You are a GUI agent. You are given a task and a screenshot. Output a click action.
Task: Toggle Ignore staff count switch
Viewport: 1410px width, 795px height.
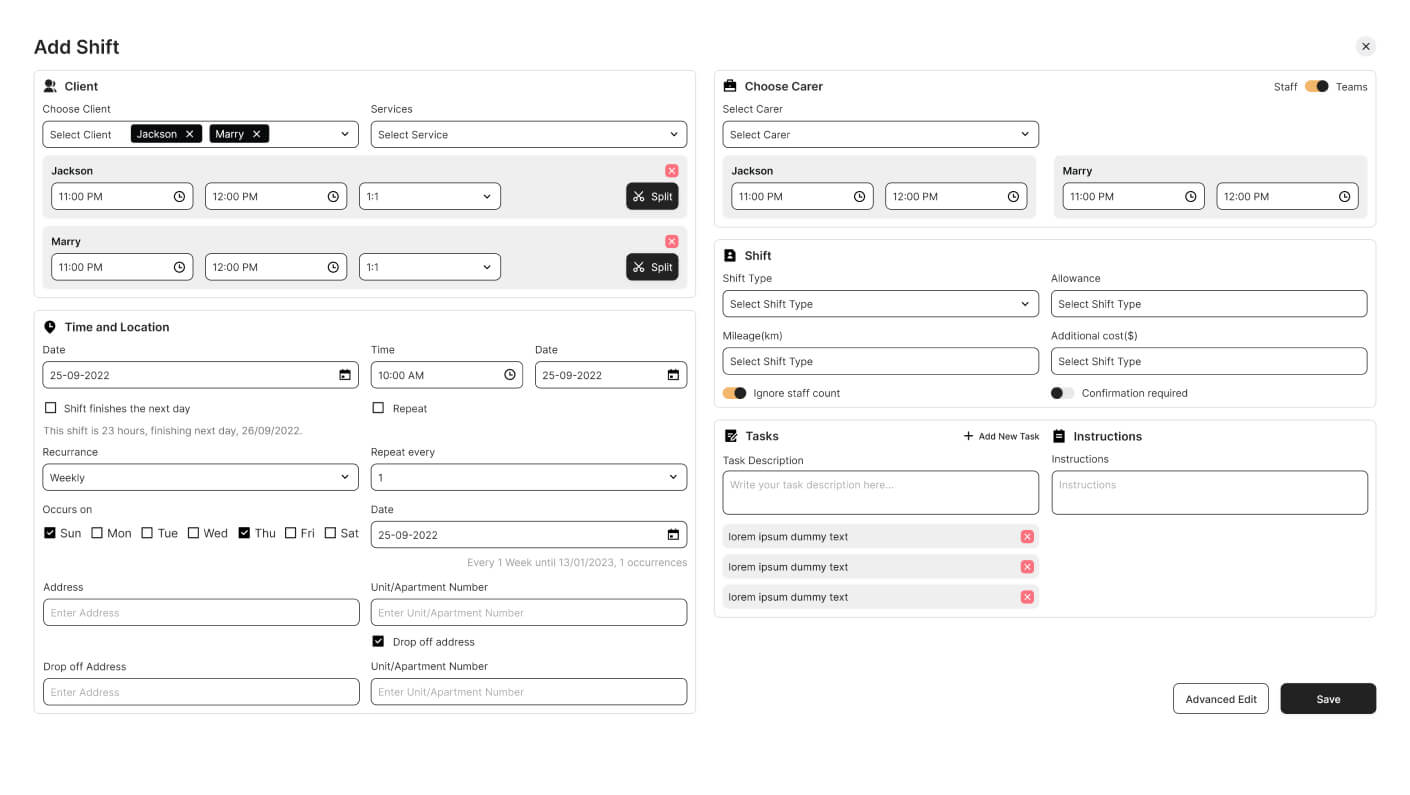click(x=735, y=393)
